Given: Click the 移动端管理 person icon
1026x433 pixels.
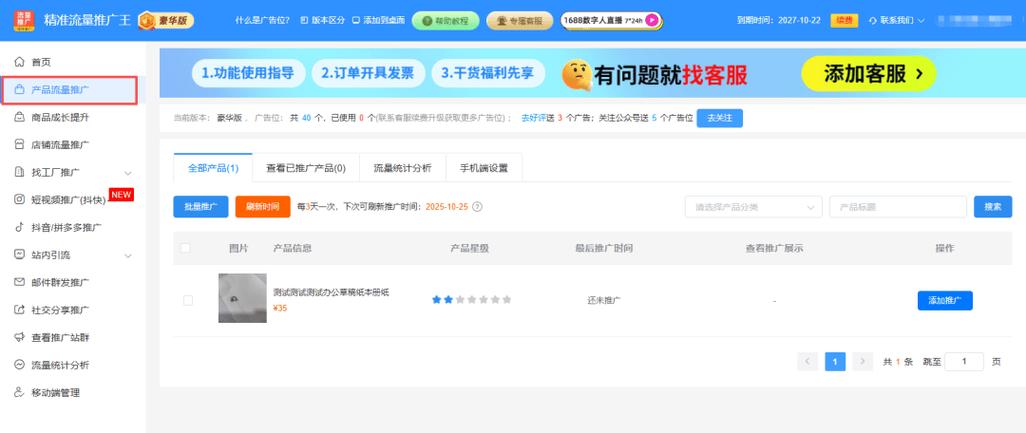Looking at the screenshot, I should click(20, 392).
